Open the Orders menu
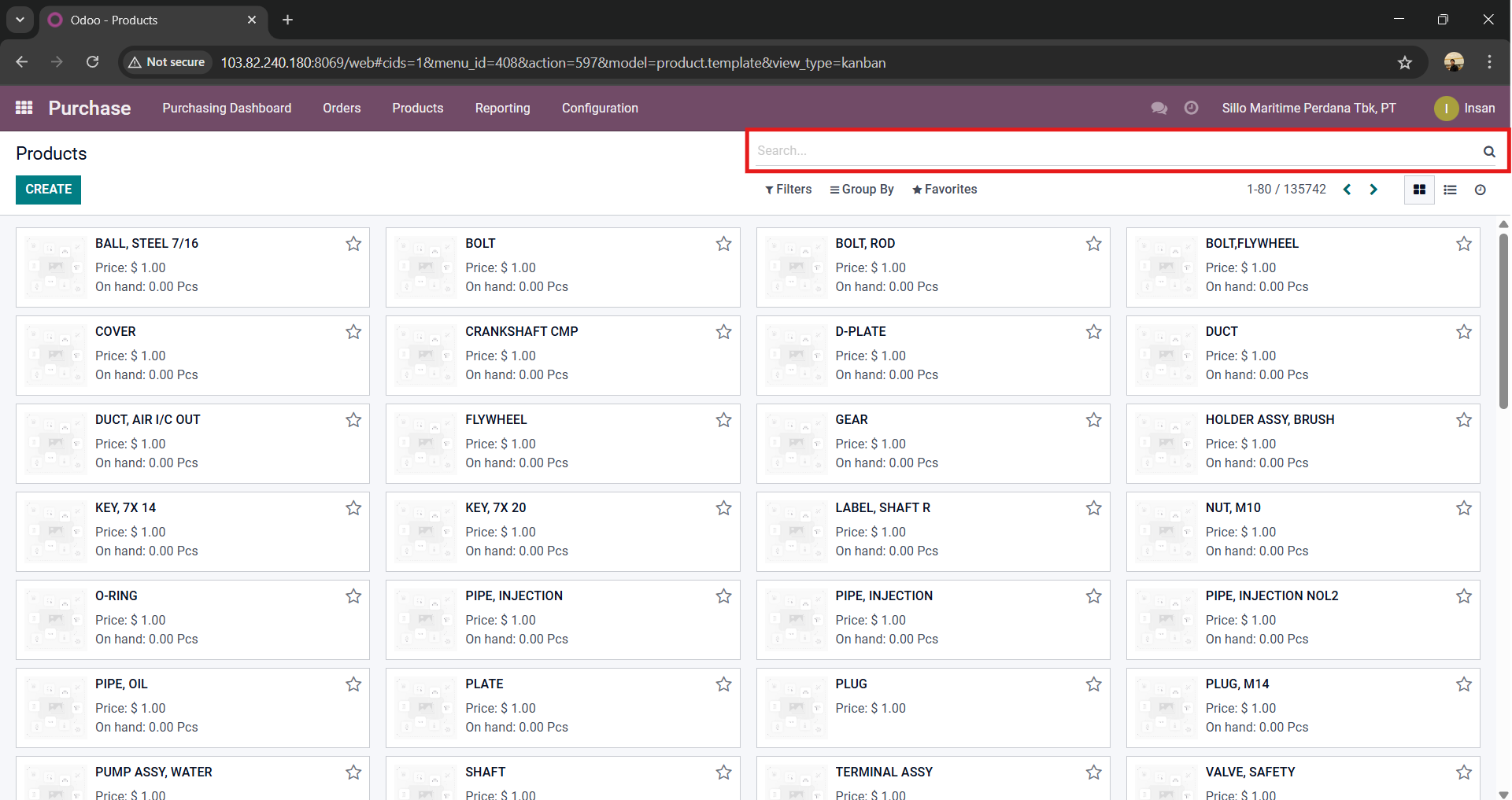This screenshot has height=800, width=1512. click(x=342, y=108)
